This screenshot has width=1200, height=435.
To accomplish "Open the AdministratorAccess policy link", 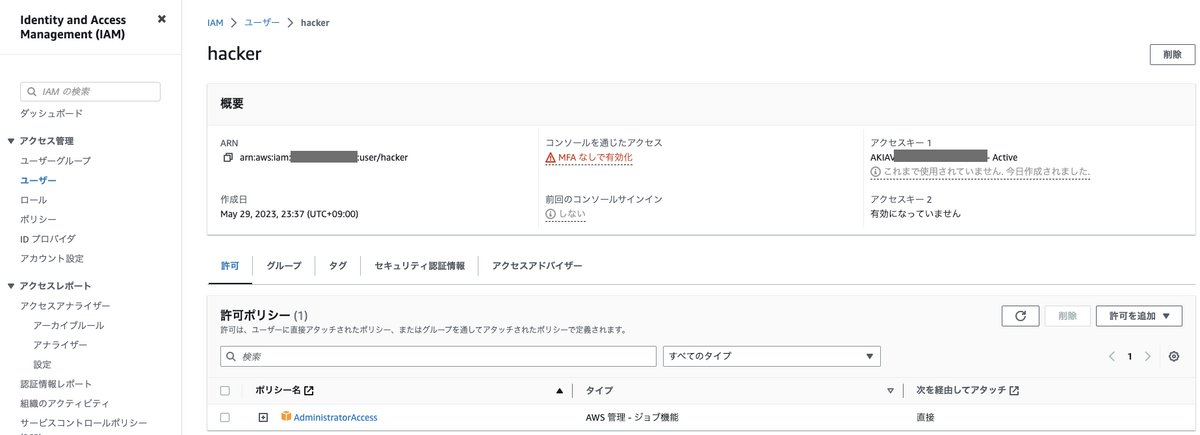I will tap(335, 417).
